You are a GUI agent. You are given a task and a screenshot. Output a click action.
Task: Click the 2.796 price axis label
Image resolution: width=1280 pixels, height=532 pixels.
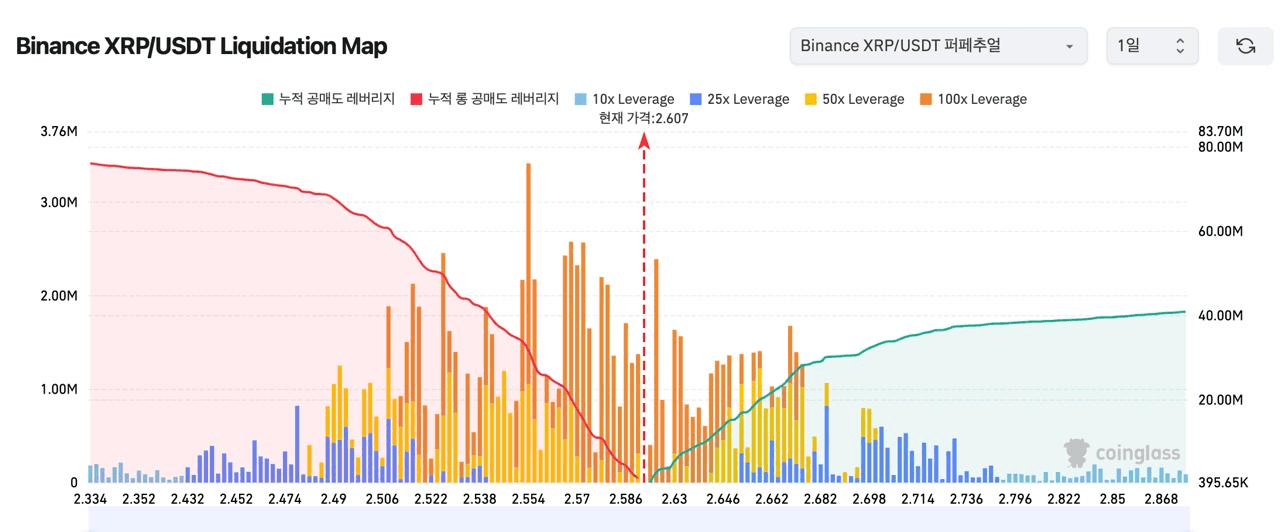point(1015,499)
